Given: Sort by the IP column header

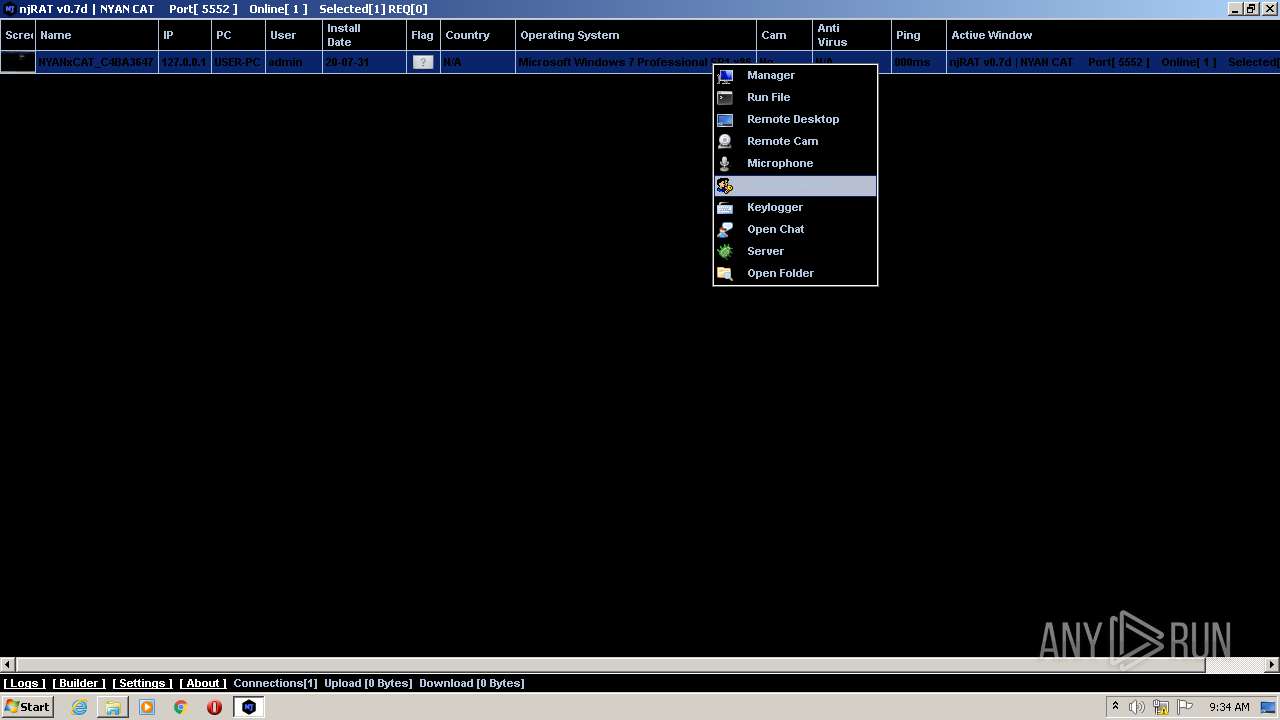Looking at the screenshot, I should click(185, 35).
